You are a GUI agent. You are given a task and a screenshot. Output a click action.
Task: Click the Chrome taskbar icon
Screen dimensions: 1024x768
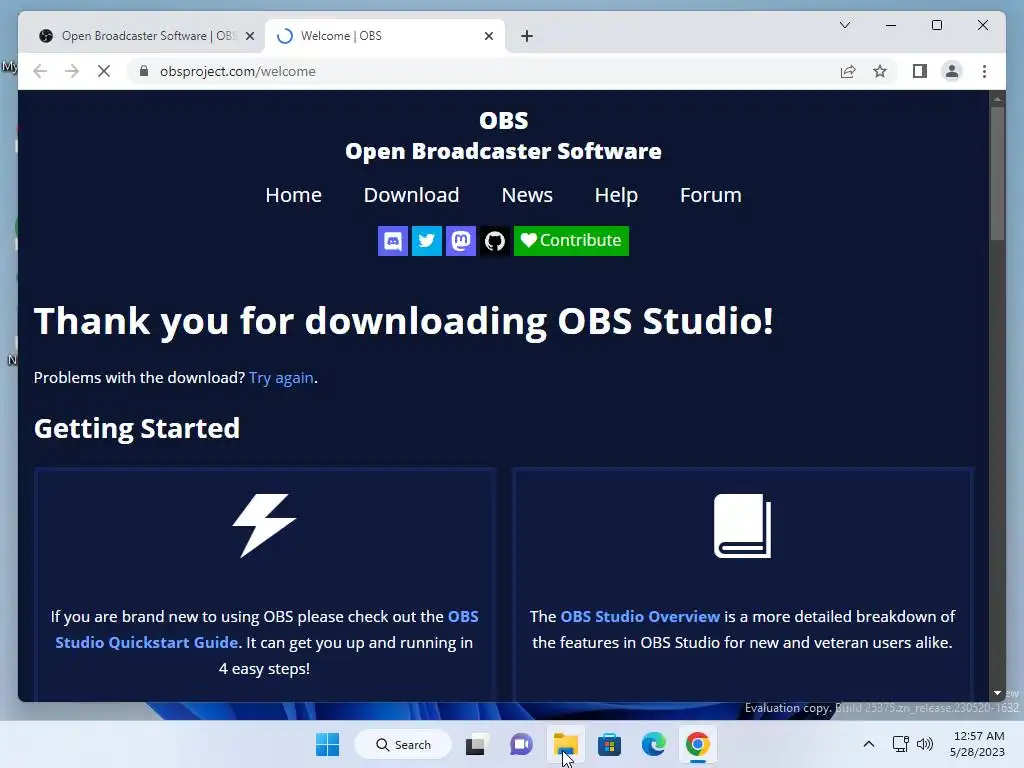697,744
